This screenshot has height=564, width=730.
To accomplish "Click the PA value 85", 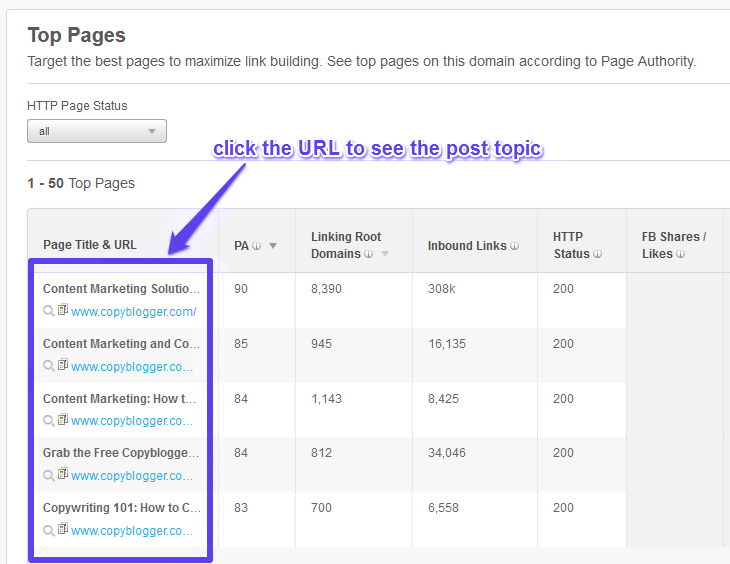I will pos(241,344).
